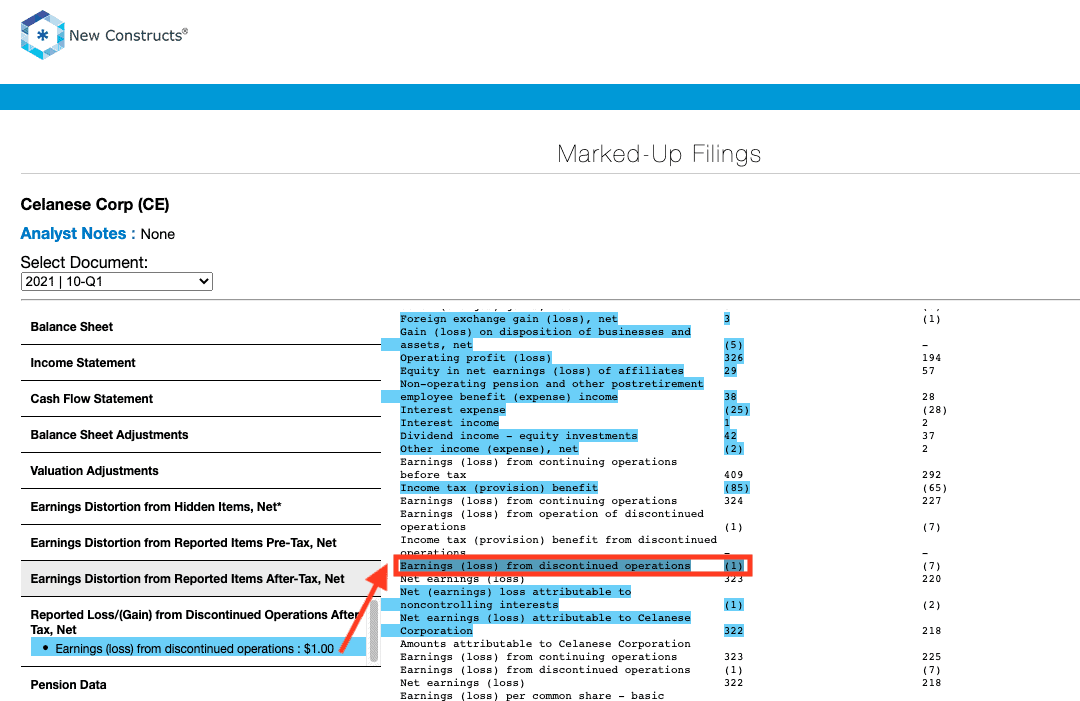Click highlighted 'Other income (expense), net' line

[489, 450]
